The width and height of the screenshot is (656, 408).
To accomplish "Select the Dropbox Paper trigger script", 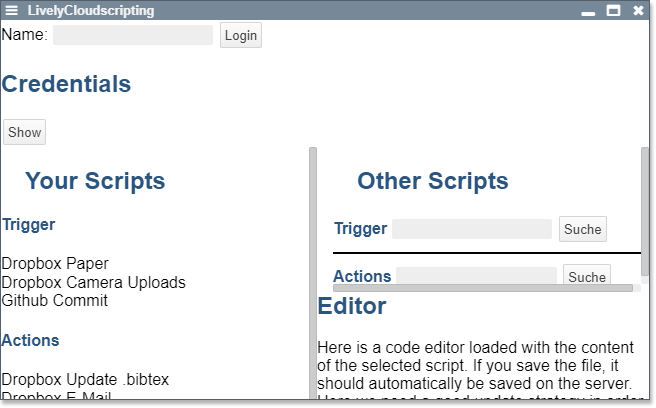I will coord(55,264).
